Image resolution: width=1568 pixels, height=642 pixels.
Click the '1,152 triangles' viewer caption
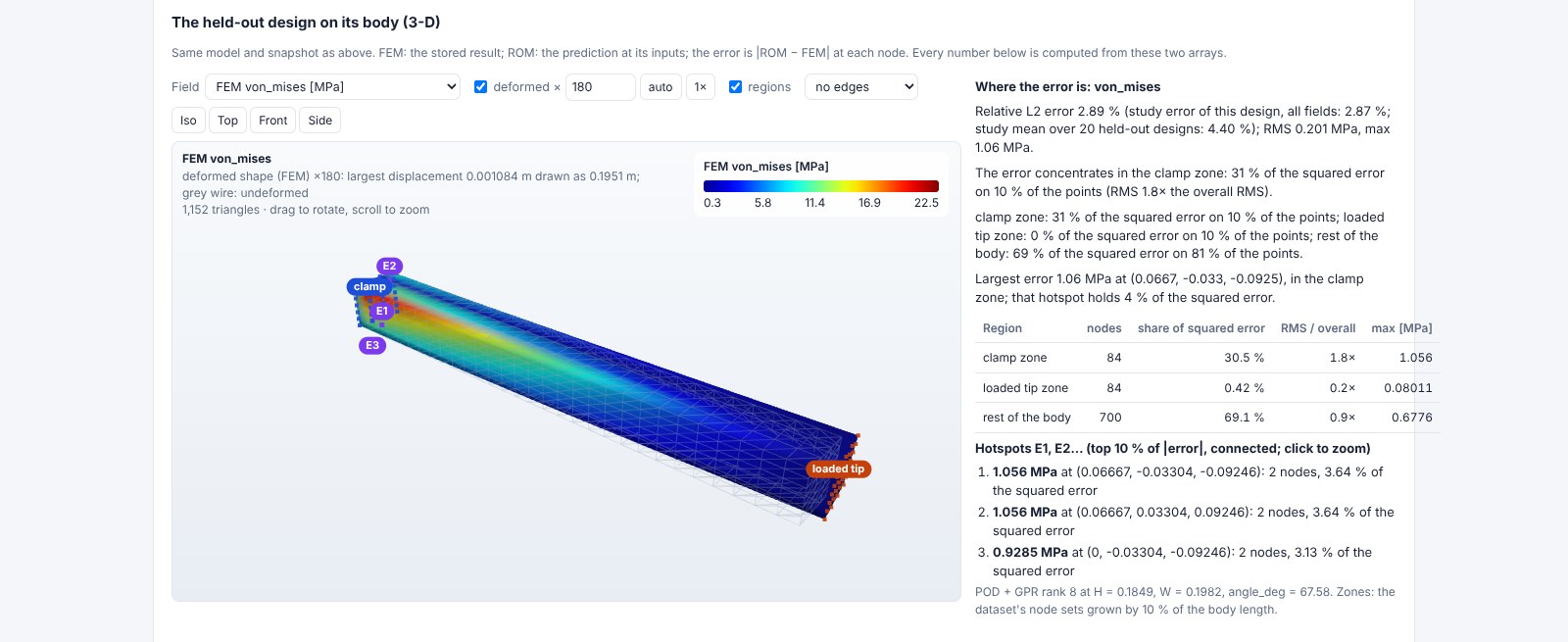tap(306, 210)
